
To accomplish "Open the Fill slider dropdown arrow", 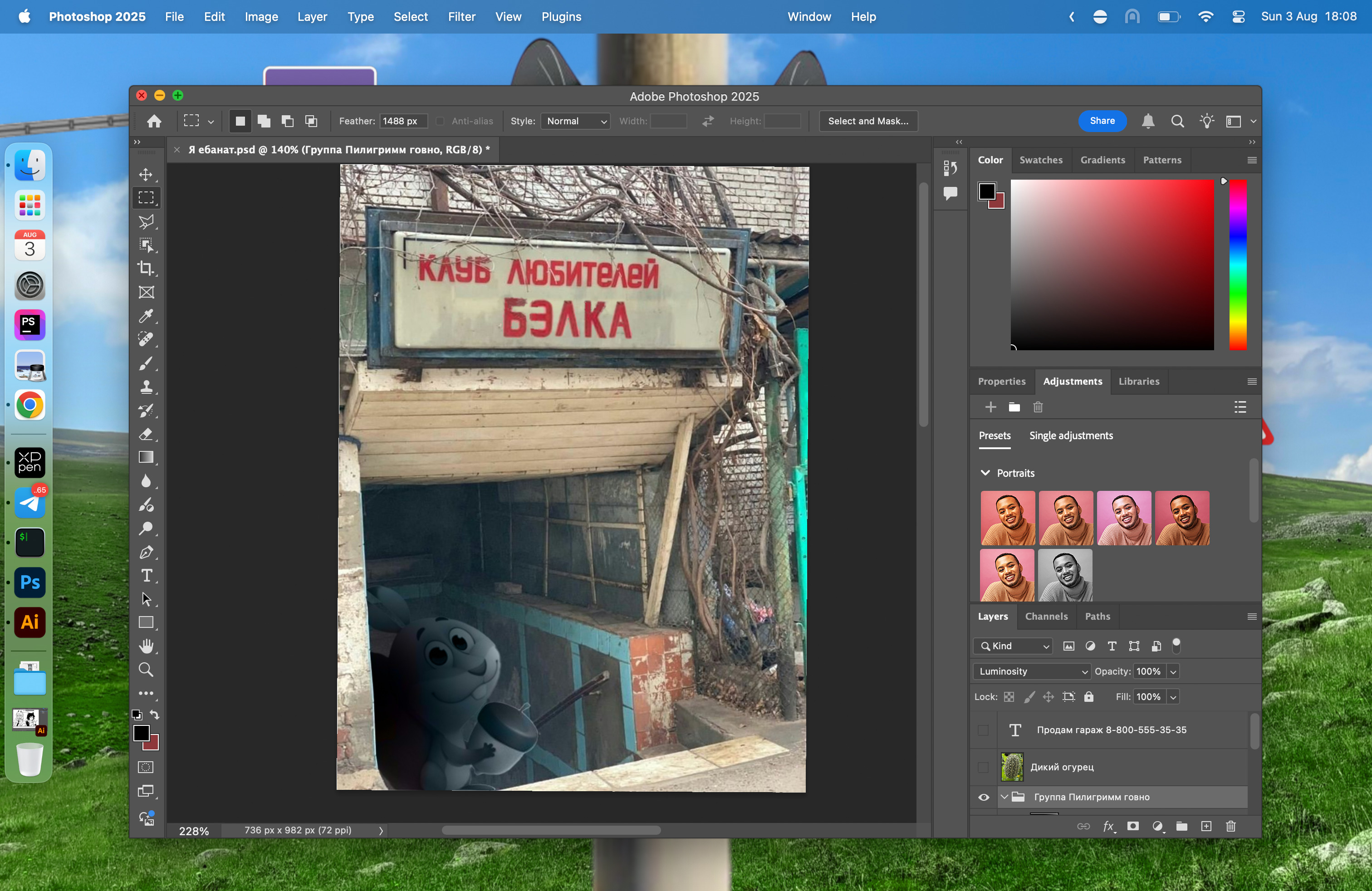I will pos(1172,697).
